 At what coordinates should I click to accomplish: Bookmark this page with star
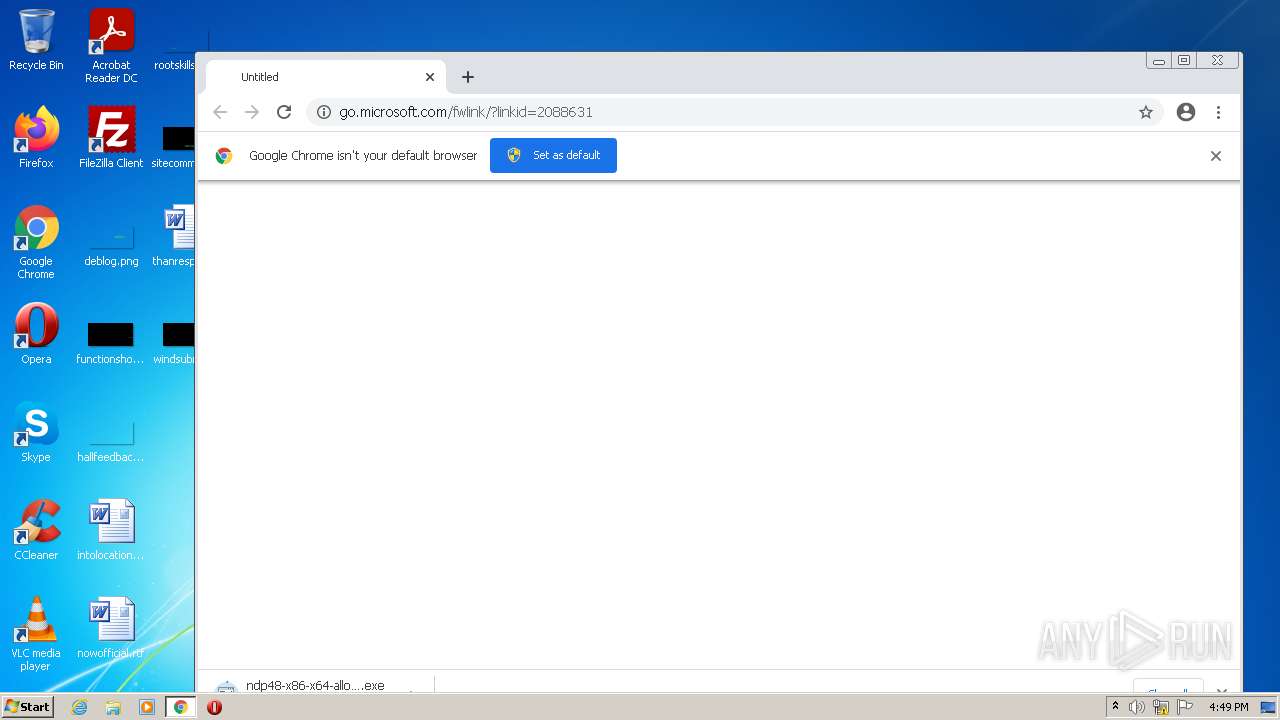1146,112
